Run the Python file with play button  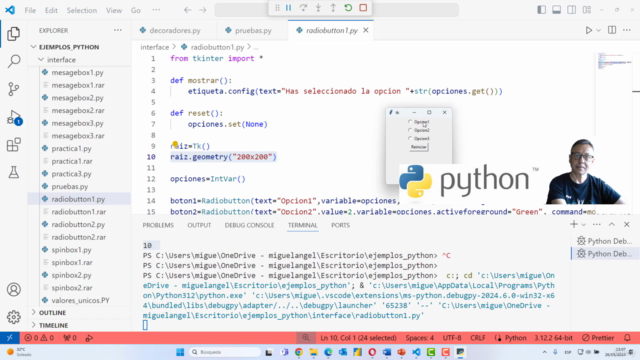589,30
